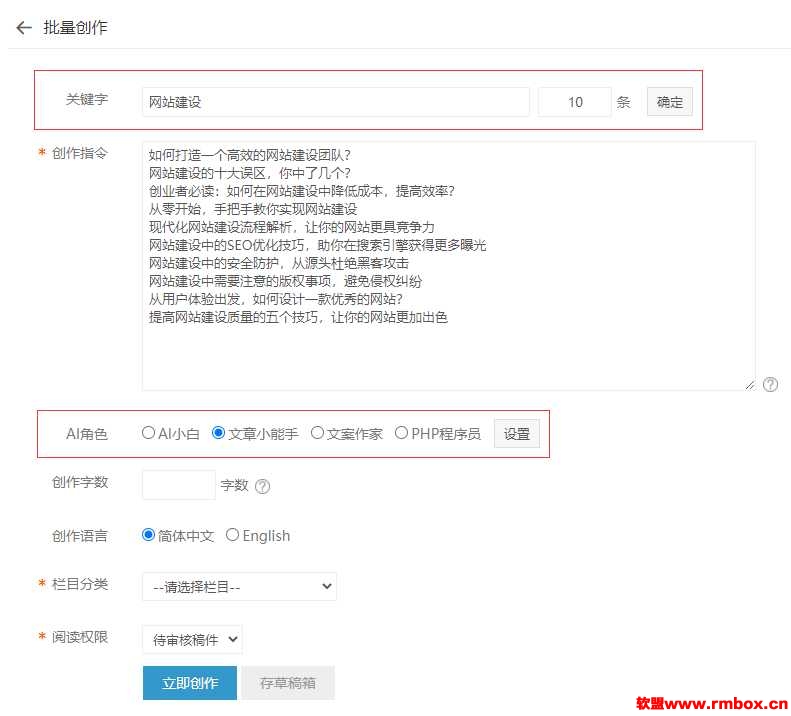The width and height of the screenshot is (791, 716).
Task: Expand the 待审核稿件 permission dropdown
Action: (192, 640)
